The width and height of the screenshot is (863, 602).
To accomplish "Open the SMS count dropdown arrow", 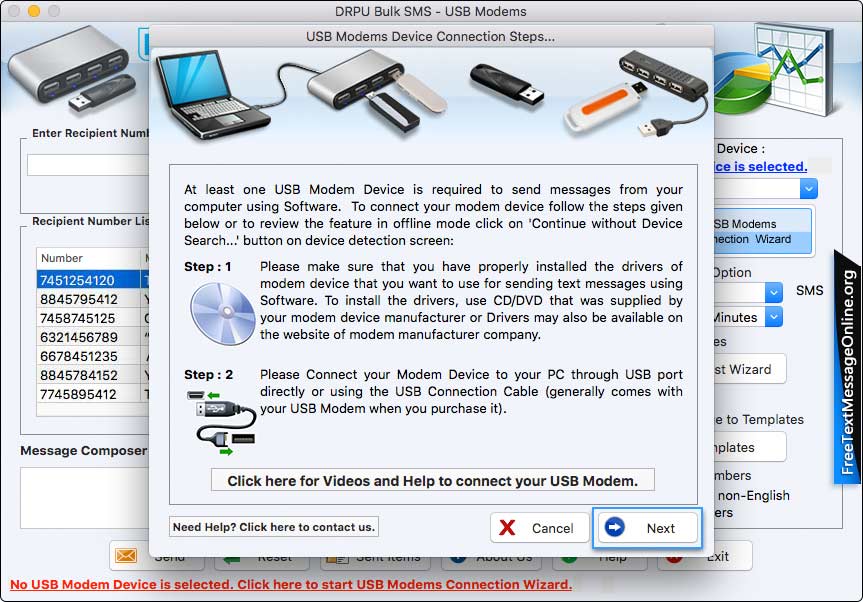I will point(773,292).
